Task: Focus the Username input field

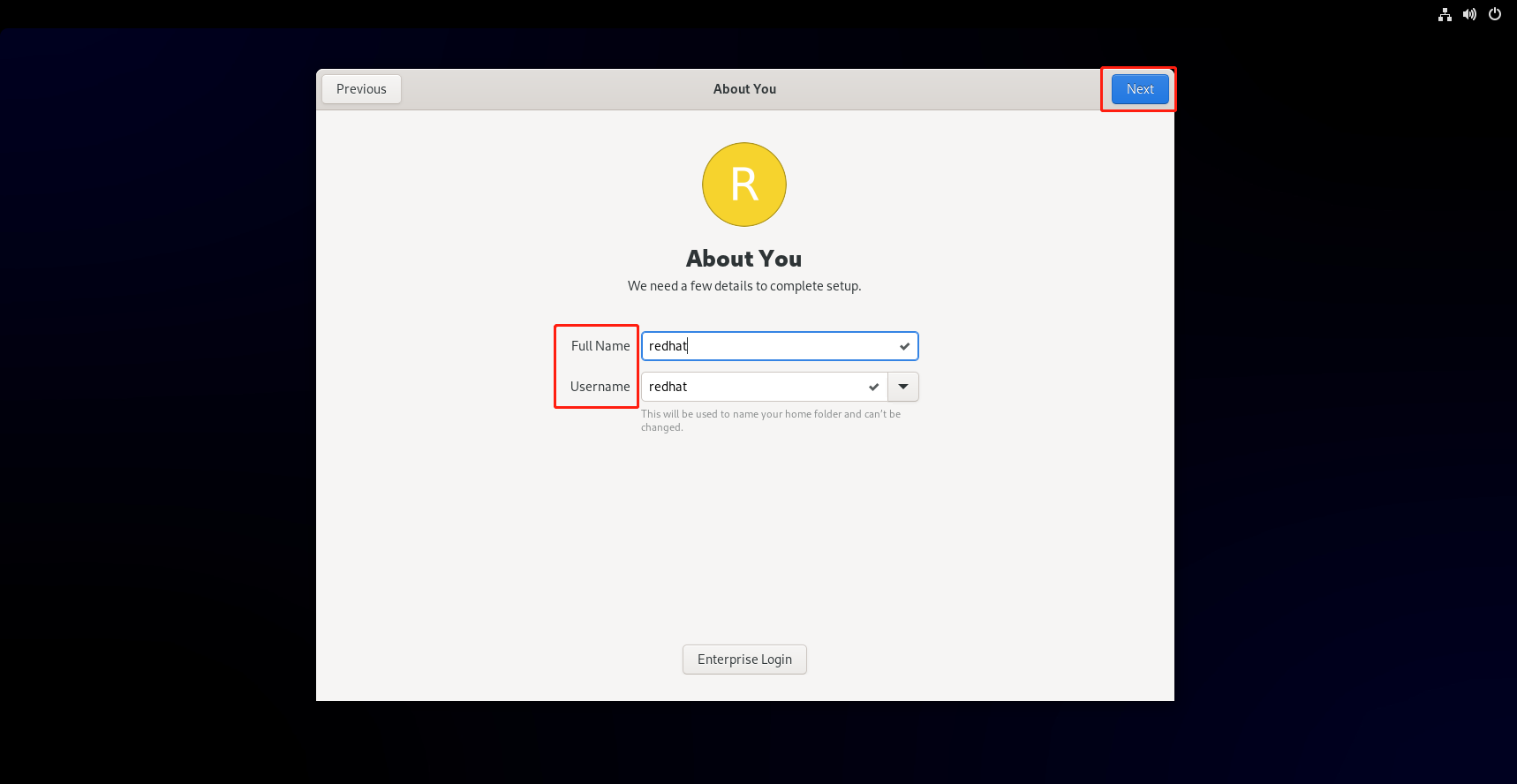Action: [x=764, y=387]
